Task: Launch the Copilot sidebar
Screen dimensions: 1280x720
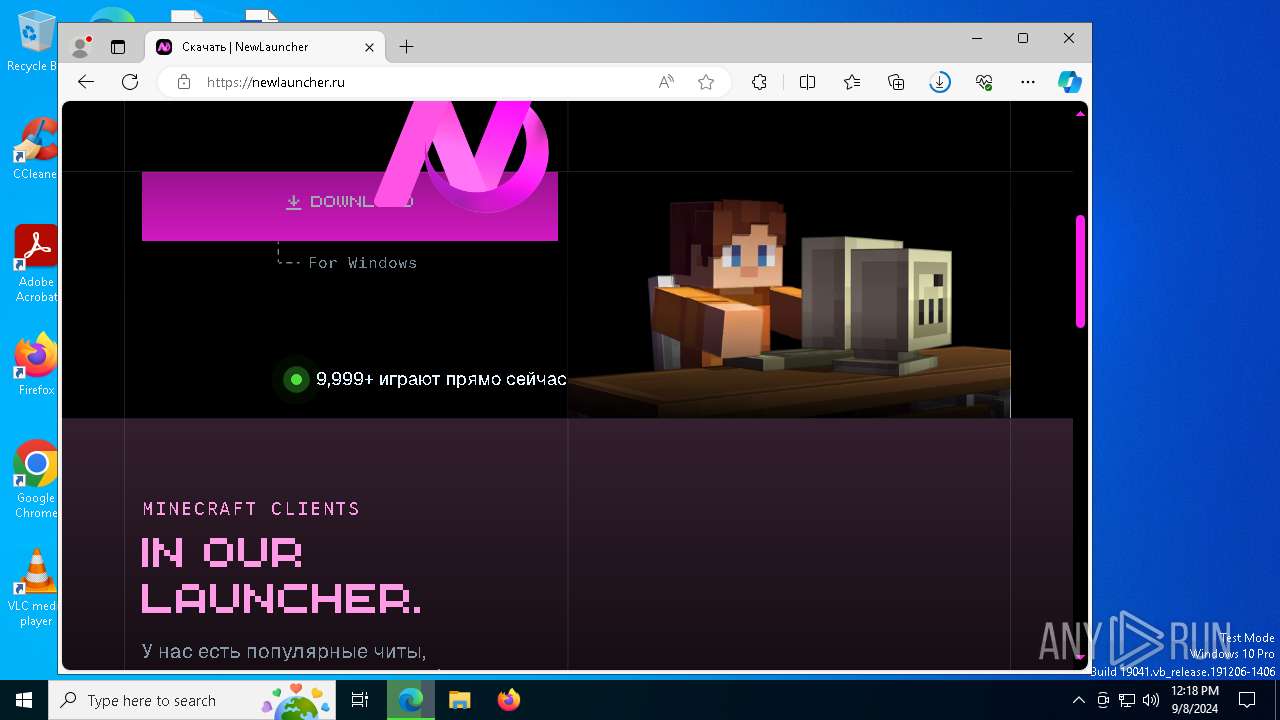Action: point(1070,82)
